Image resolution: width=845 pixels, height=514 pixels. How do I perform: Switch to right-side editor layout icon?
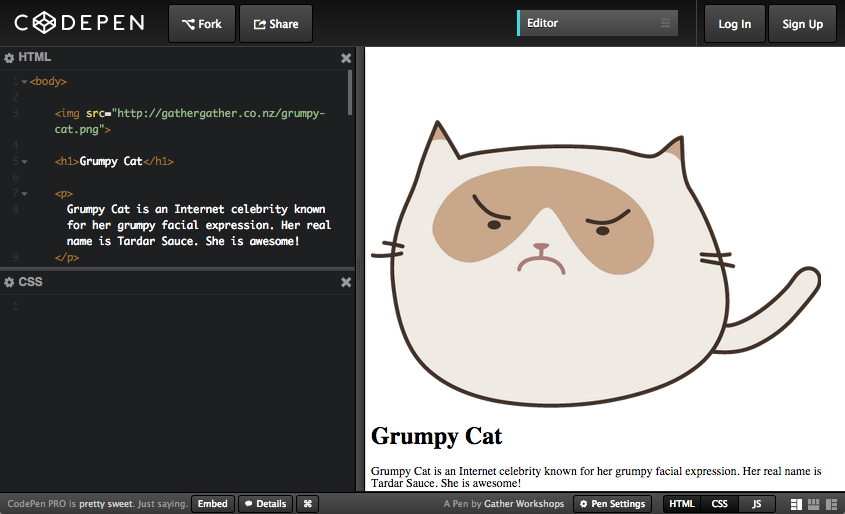click(831, 504)
